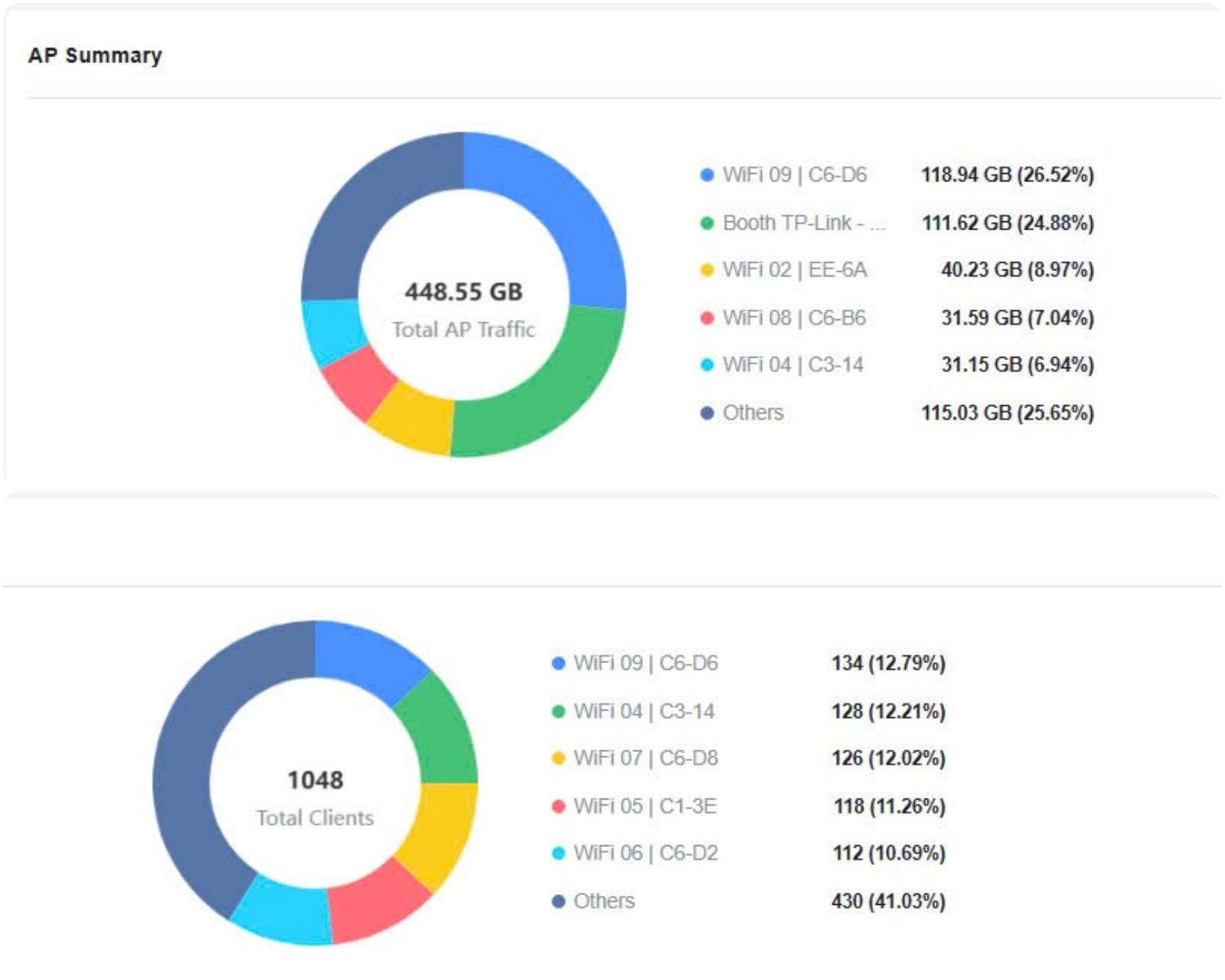
Task: Click the WiFi 04 | C3-14 traffic legend entry
Action: 793,365
